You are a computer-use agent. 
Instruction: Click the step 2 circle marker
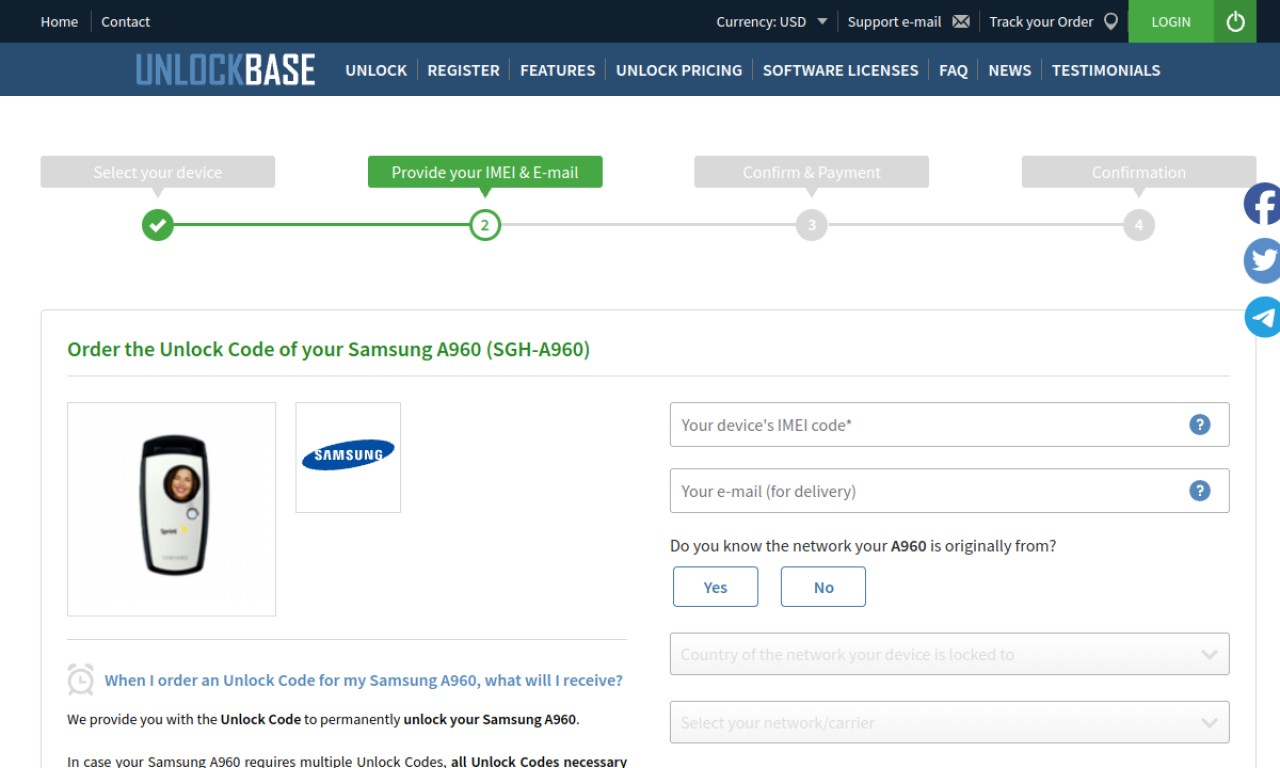[x=485, y=225]
